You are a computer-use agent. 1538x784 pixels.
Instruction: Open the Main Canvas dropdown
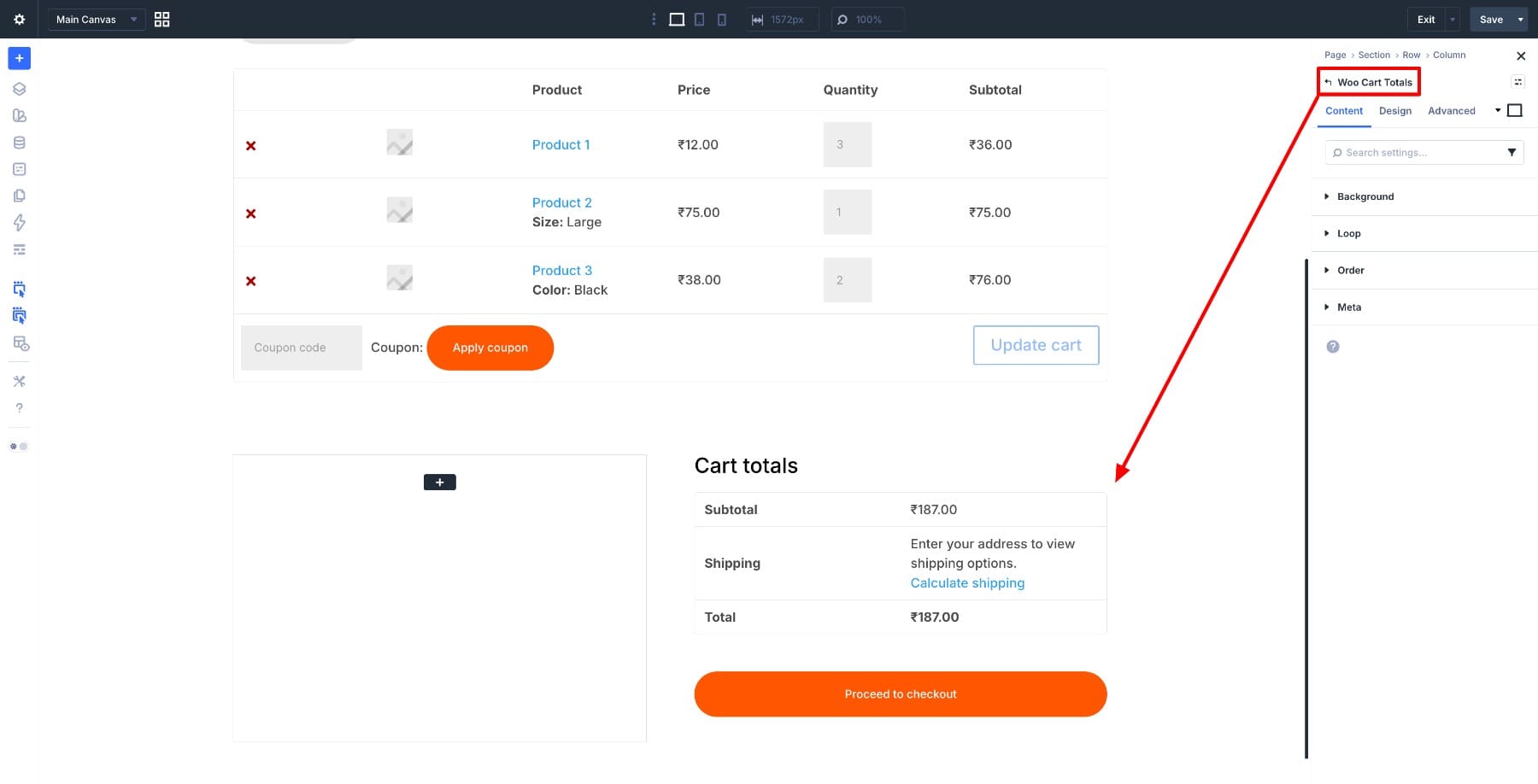(96, 19)
